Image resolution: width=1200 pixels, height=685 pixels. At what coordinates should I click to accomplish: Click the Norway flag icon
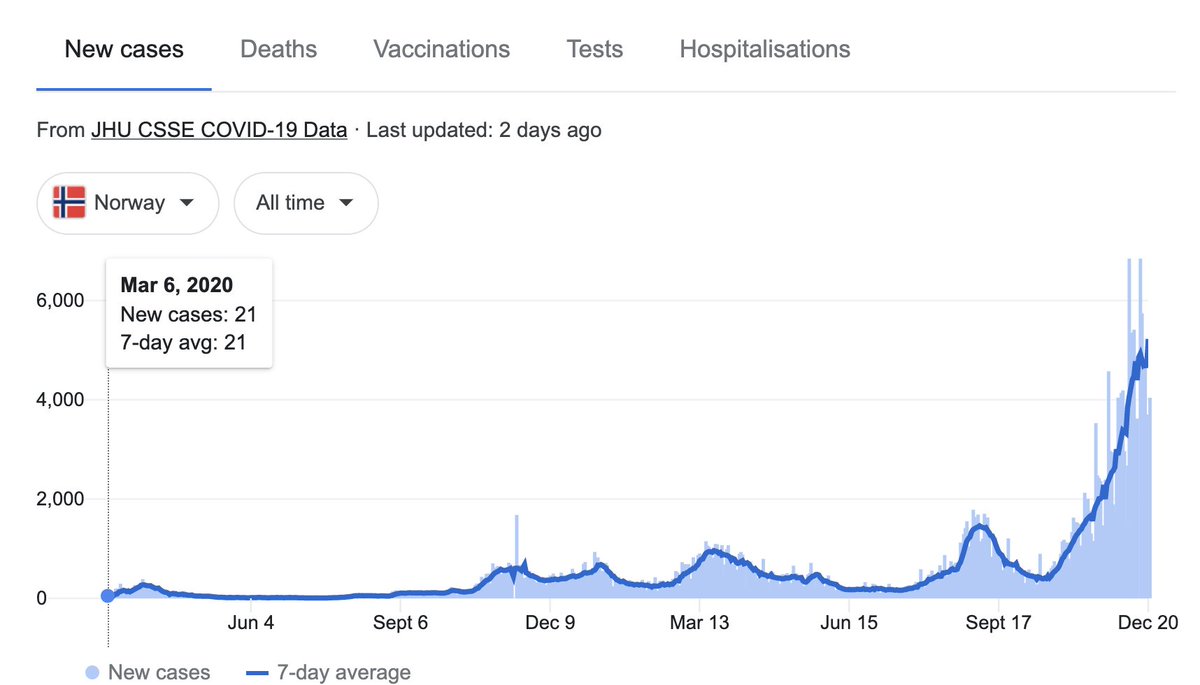[68, 203]
